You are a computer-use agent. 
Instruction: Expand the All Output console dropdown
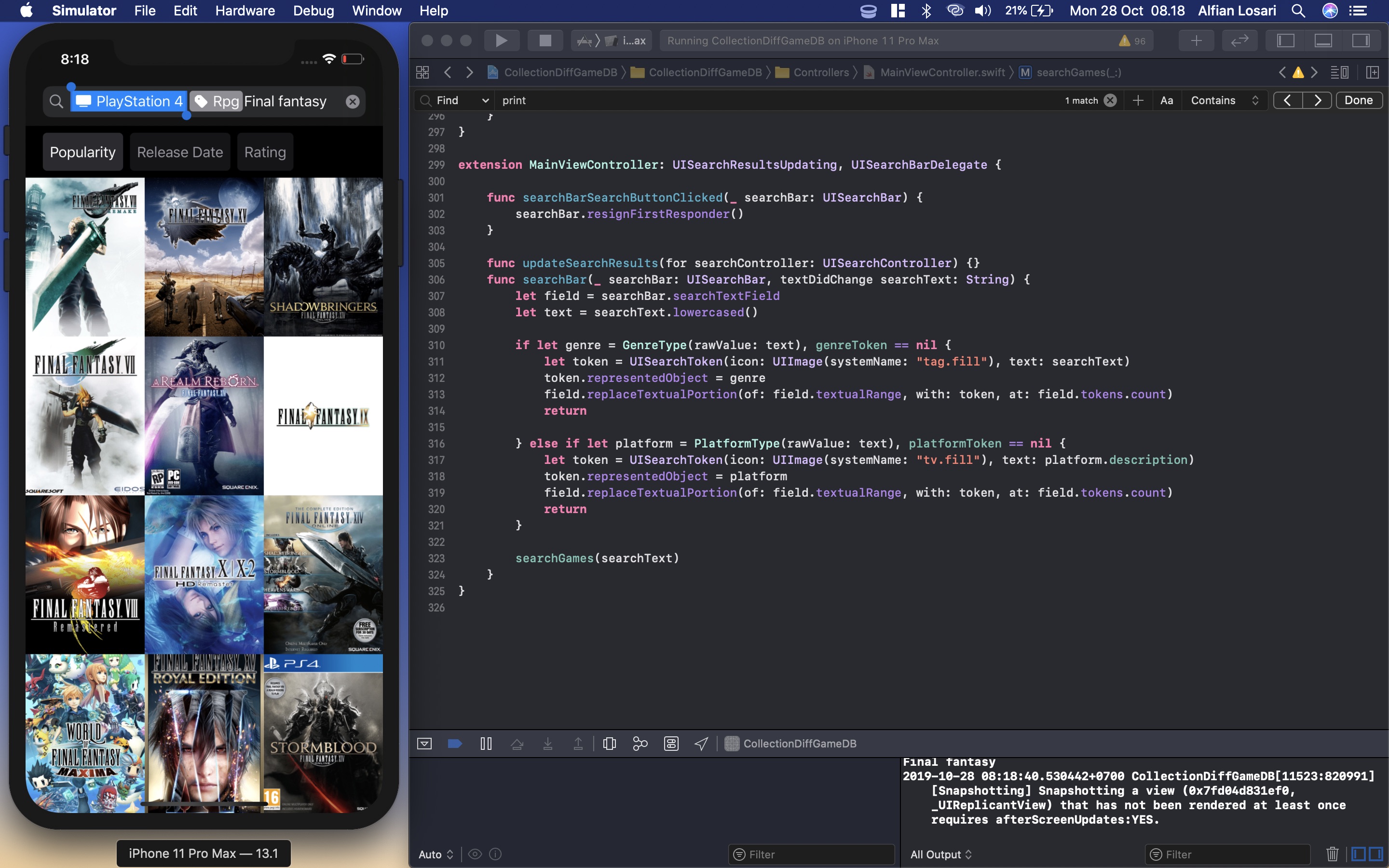coord(941,854)
